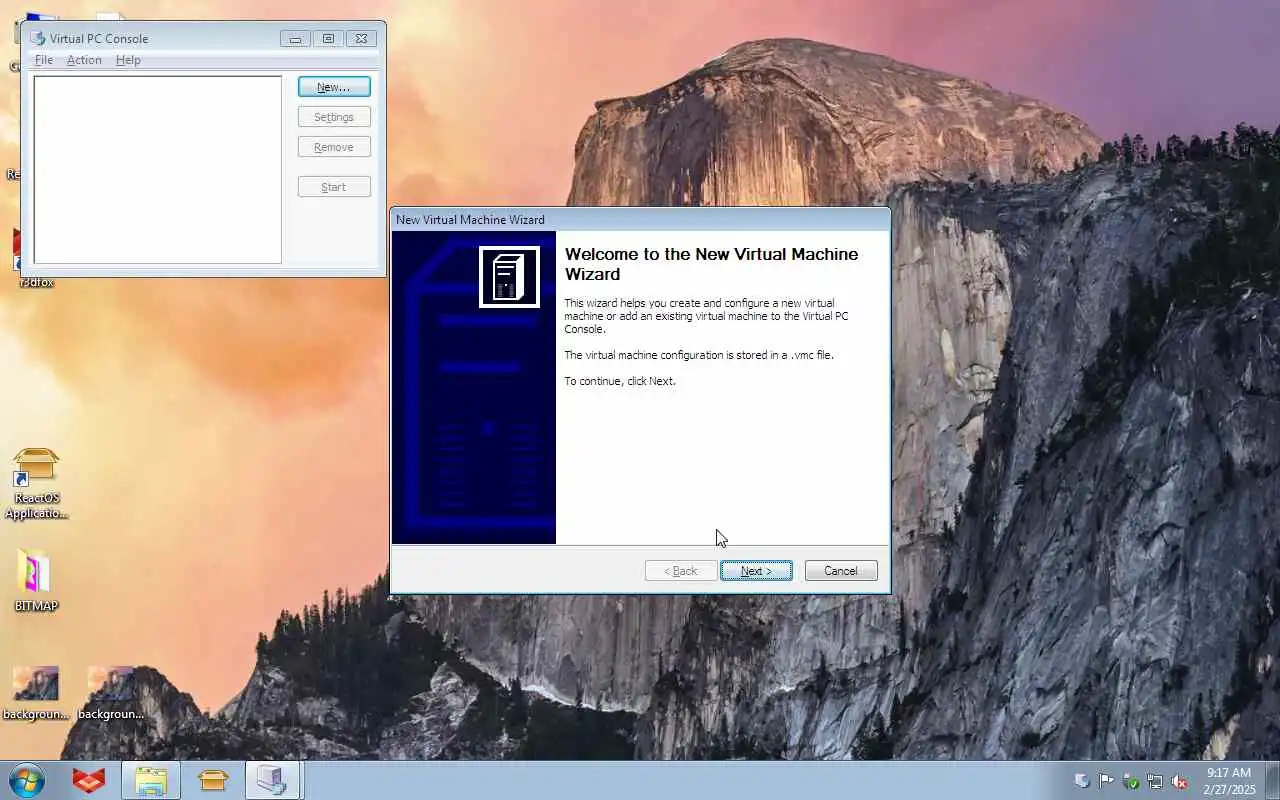Click the computer tower wizard icon
The width and height of the screenshot is (1280, 800).
[x=509, y=277]
